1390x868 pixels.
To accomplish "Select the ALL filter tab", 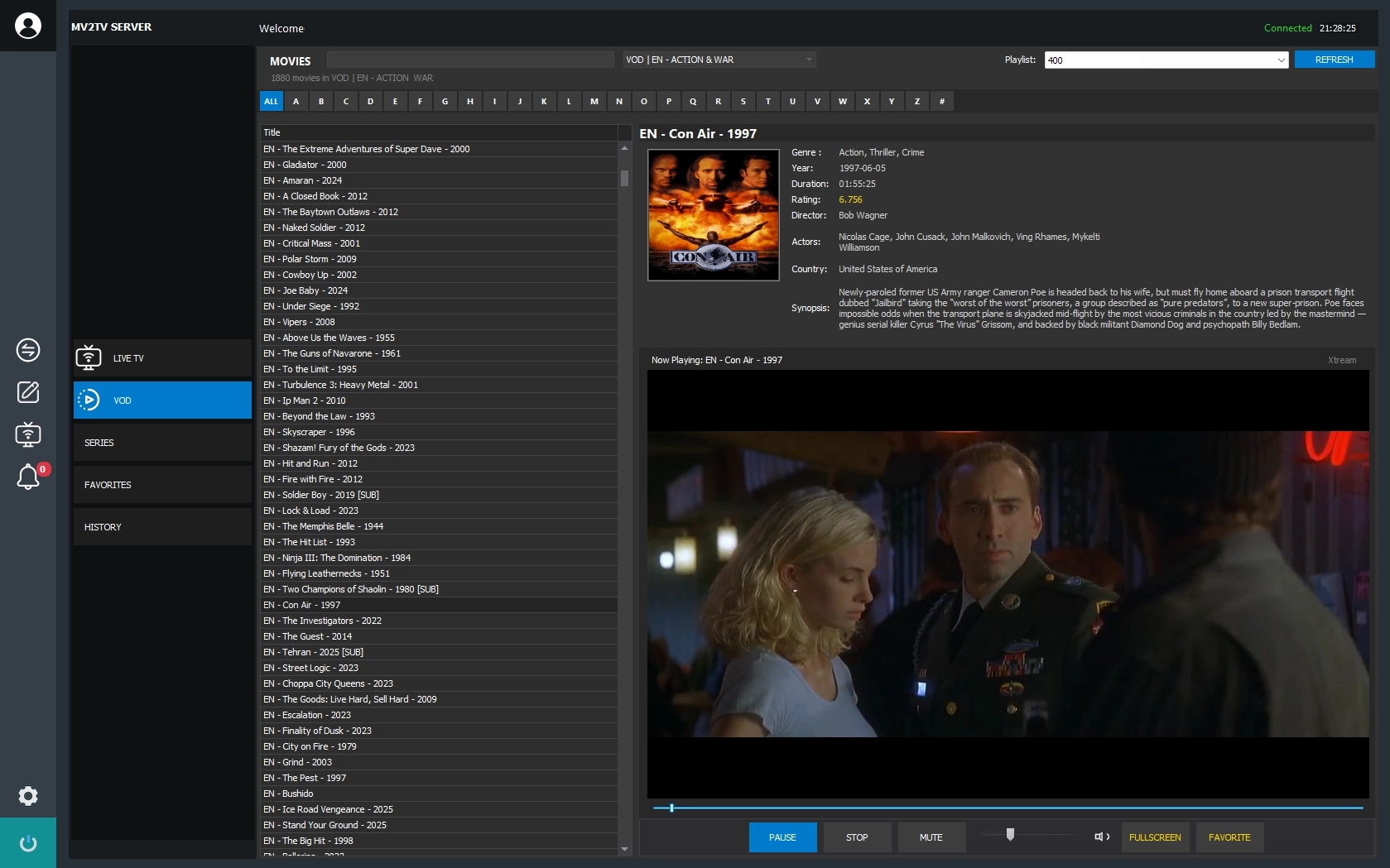I will coord(271,101).
